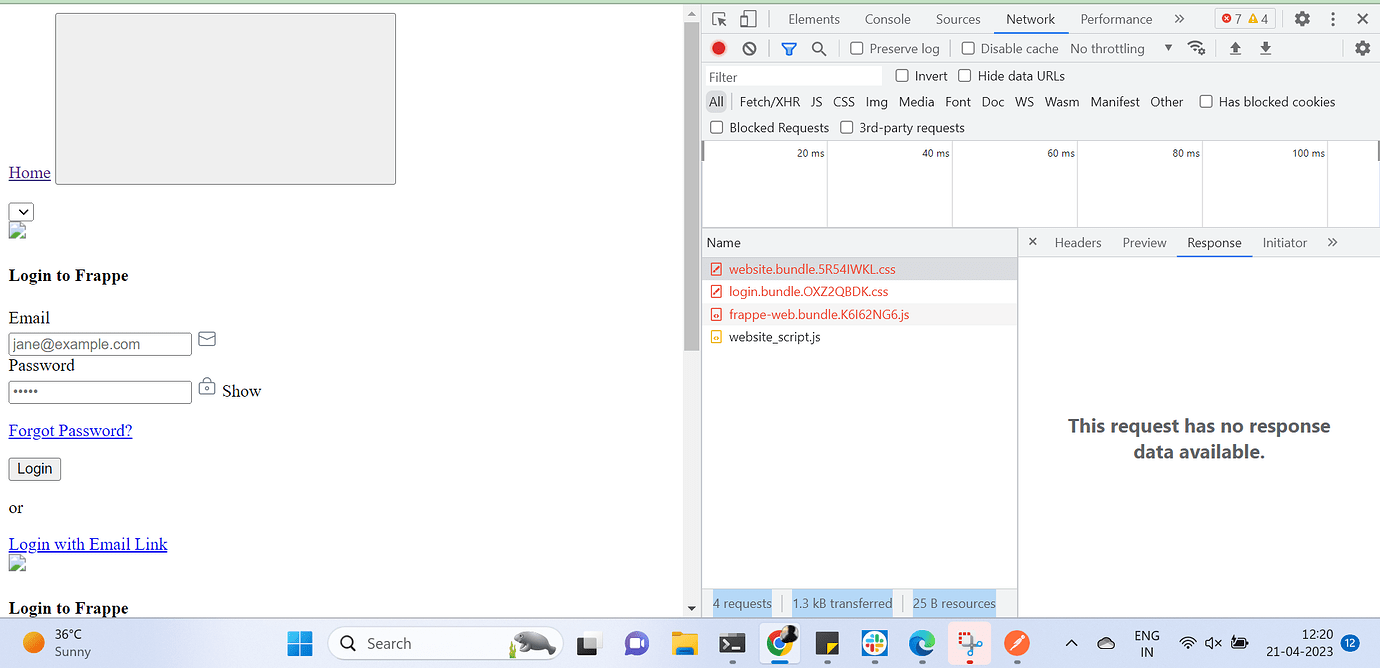Export network log as HAR
Image resolution: width=1380 pixels, height=668 pixels.
pos(1265,48)
